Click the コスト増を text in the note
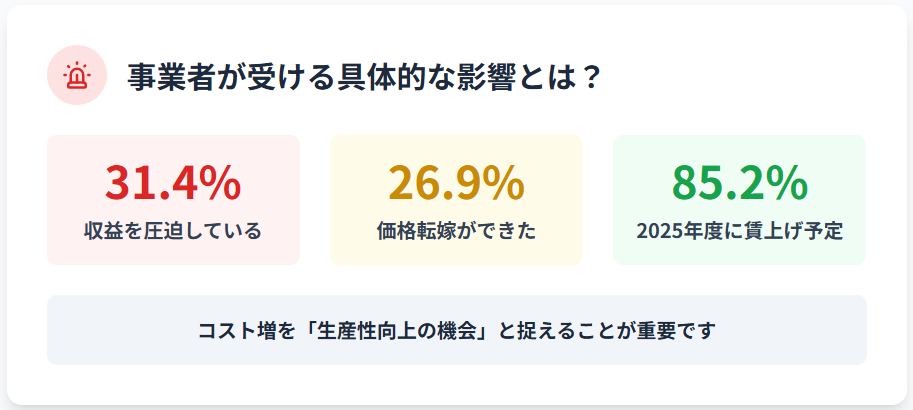The image size is (913, 410). pyautogui.click(x=247, y=331)
